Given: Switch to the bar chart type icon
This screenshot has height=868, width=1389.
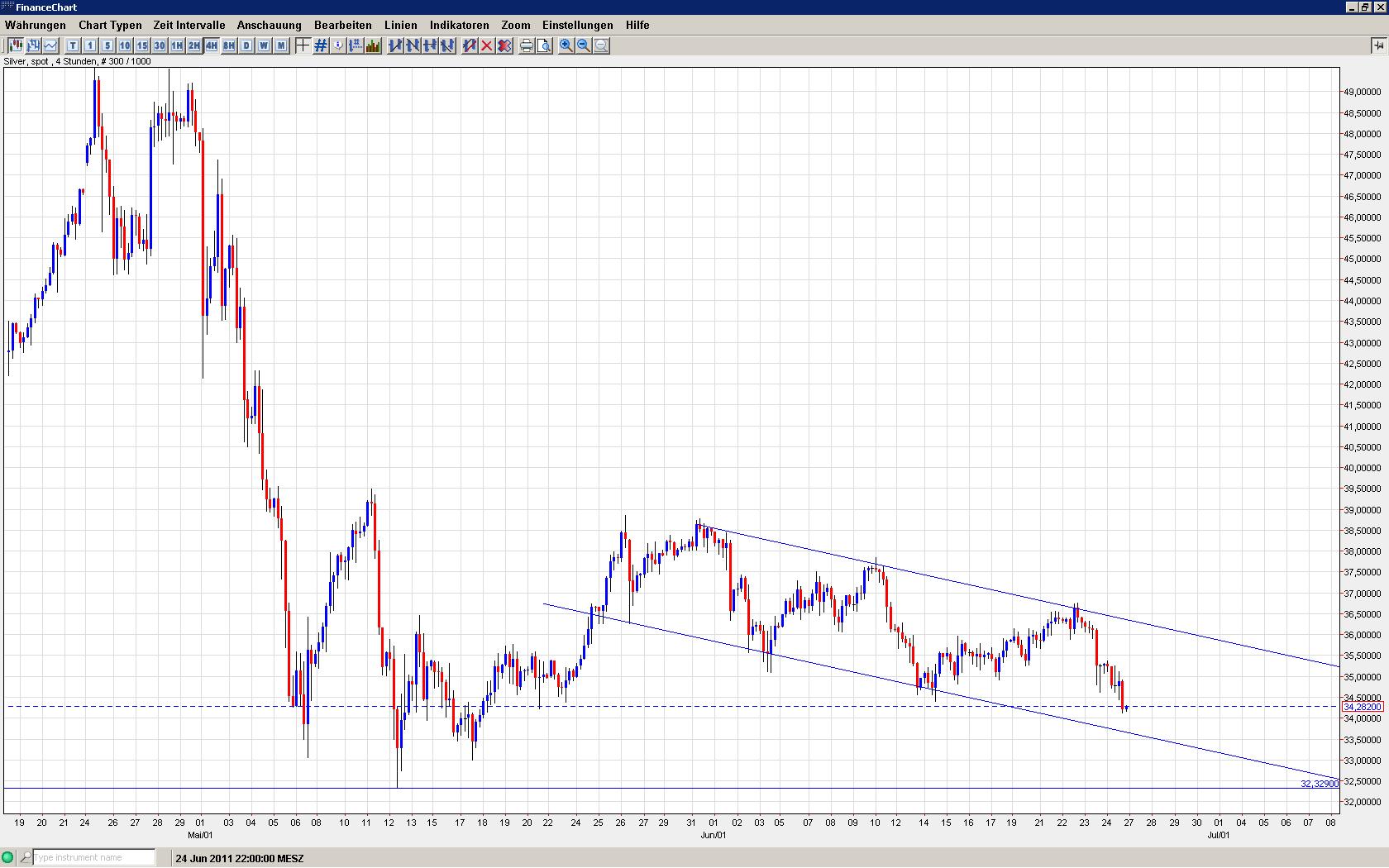Looking at the screenshot, I should coord(32,45).
